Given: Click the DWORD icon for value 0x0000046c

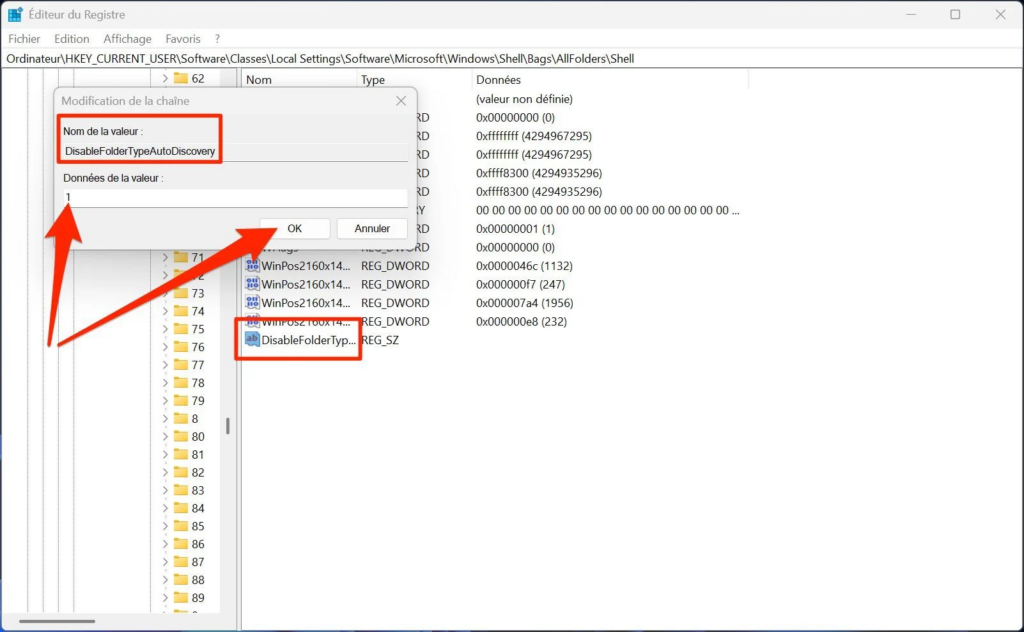Looking at the screenshot, I should point(252,266).
